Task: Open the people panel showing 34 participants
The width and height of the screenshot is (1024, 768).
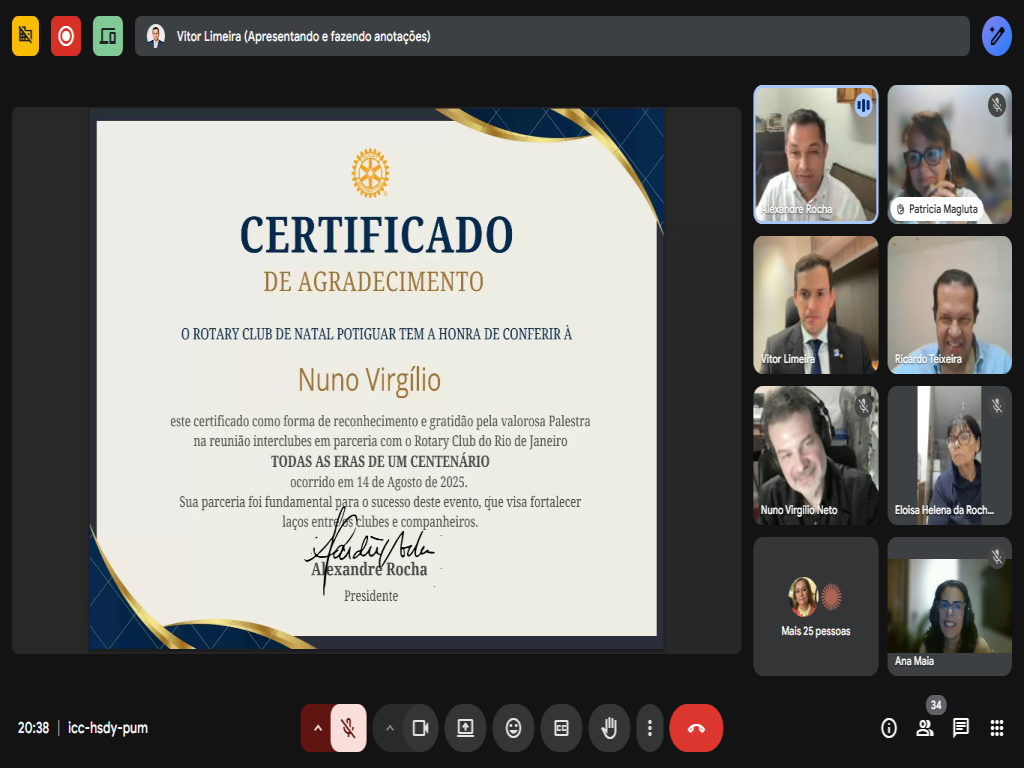Action: [x=925, y=728]
